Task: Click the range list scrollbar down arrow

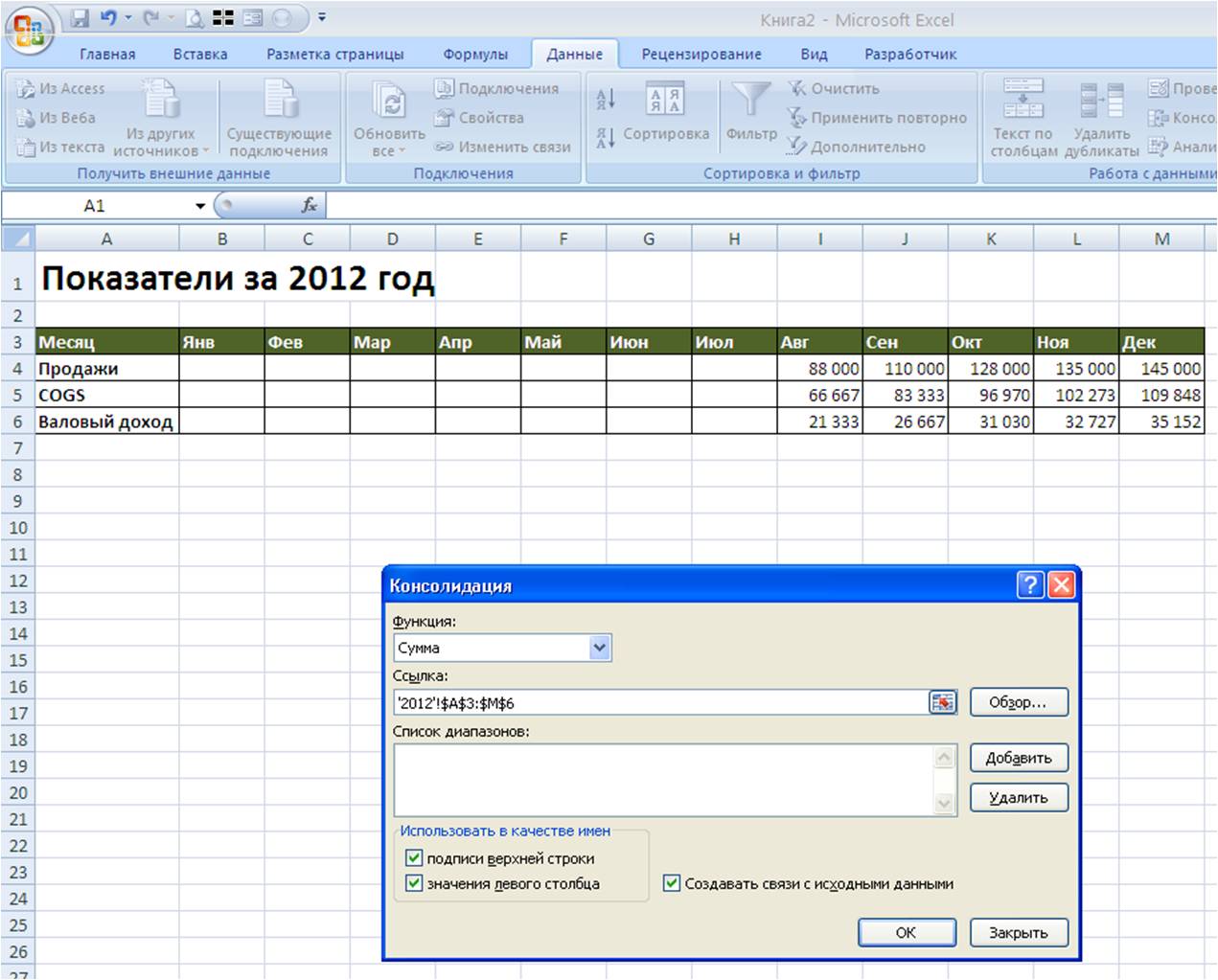Action: click(944, 804)
